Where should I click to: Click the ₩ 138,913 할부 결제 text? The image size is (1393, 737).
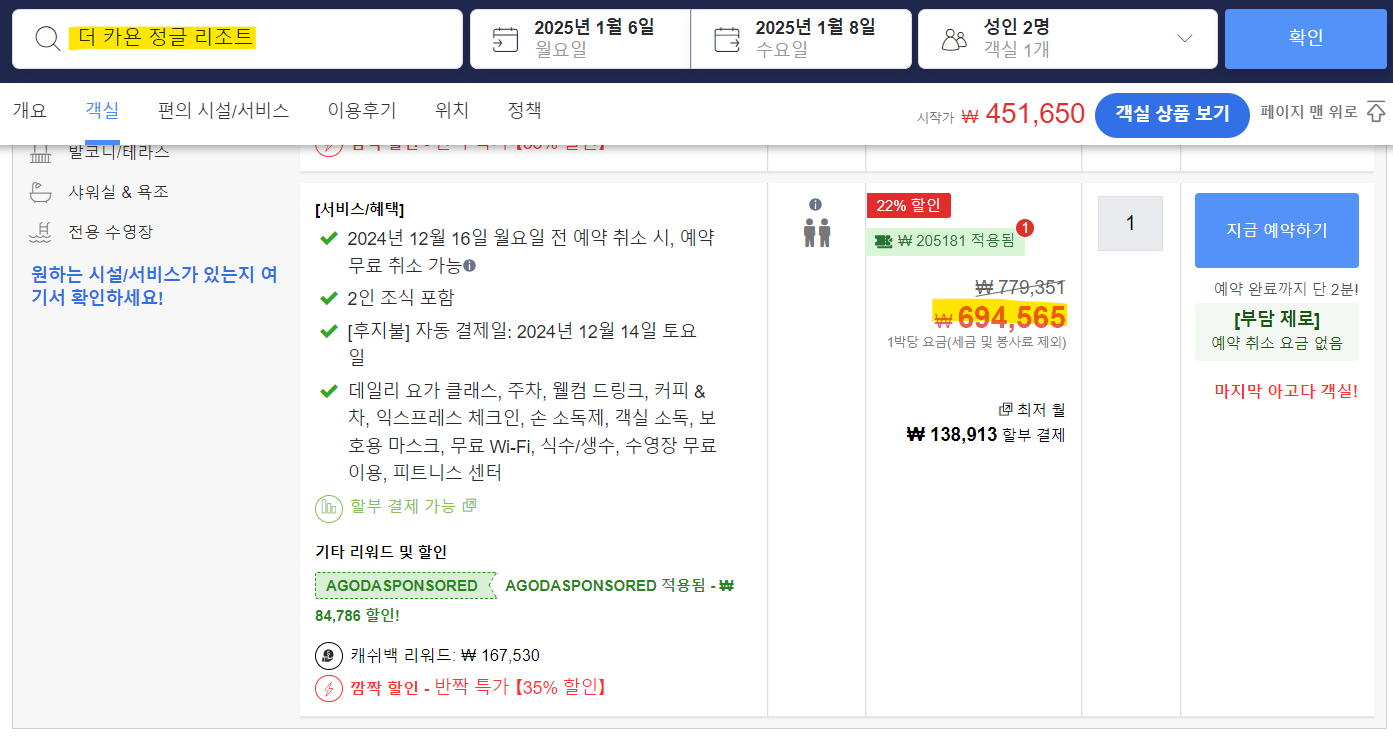point(985,435)
